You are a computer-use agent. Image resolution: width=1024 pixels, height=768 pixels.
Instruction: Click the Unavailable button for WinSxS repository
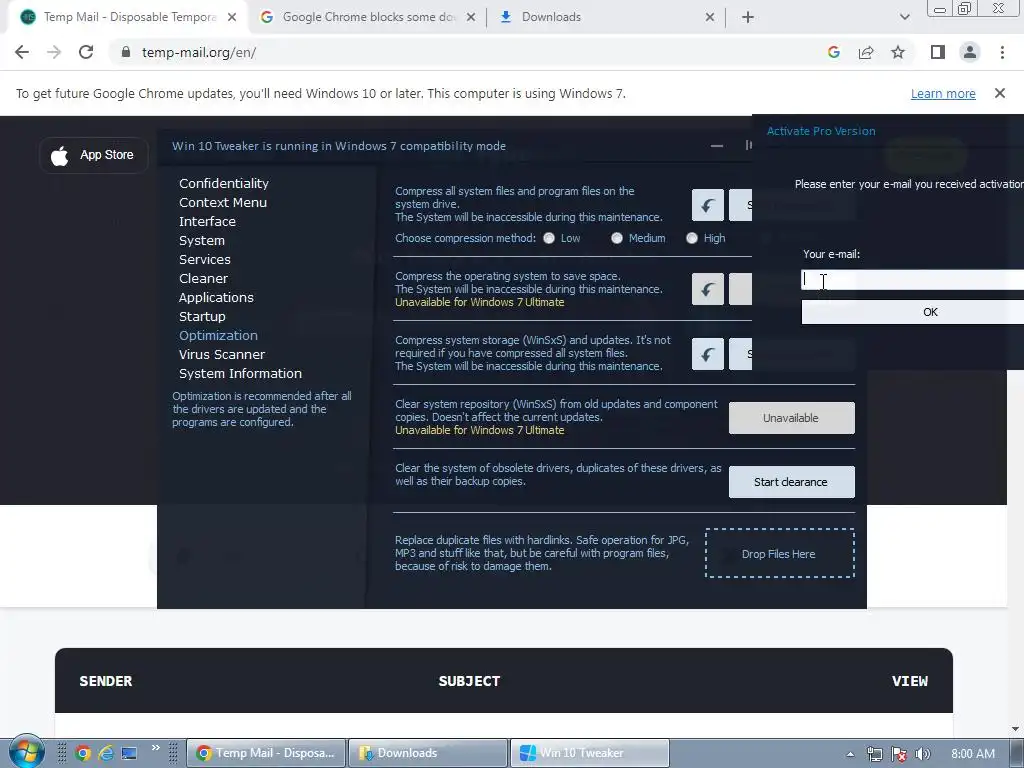coord(792,418)
